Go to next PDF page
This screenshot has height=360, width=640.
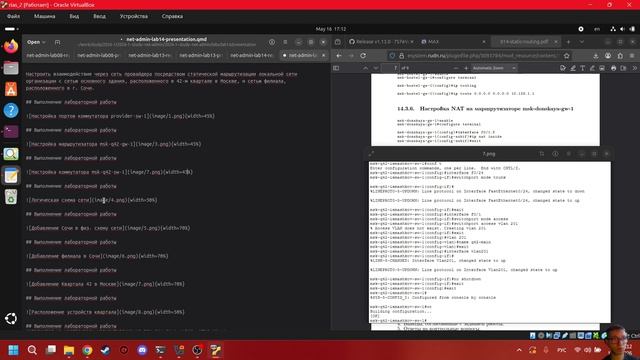pyautogui.click(x=376, y=68)
